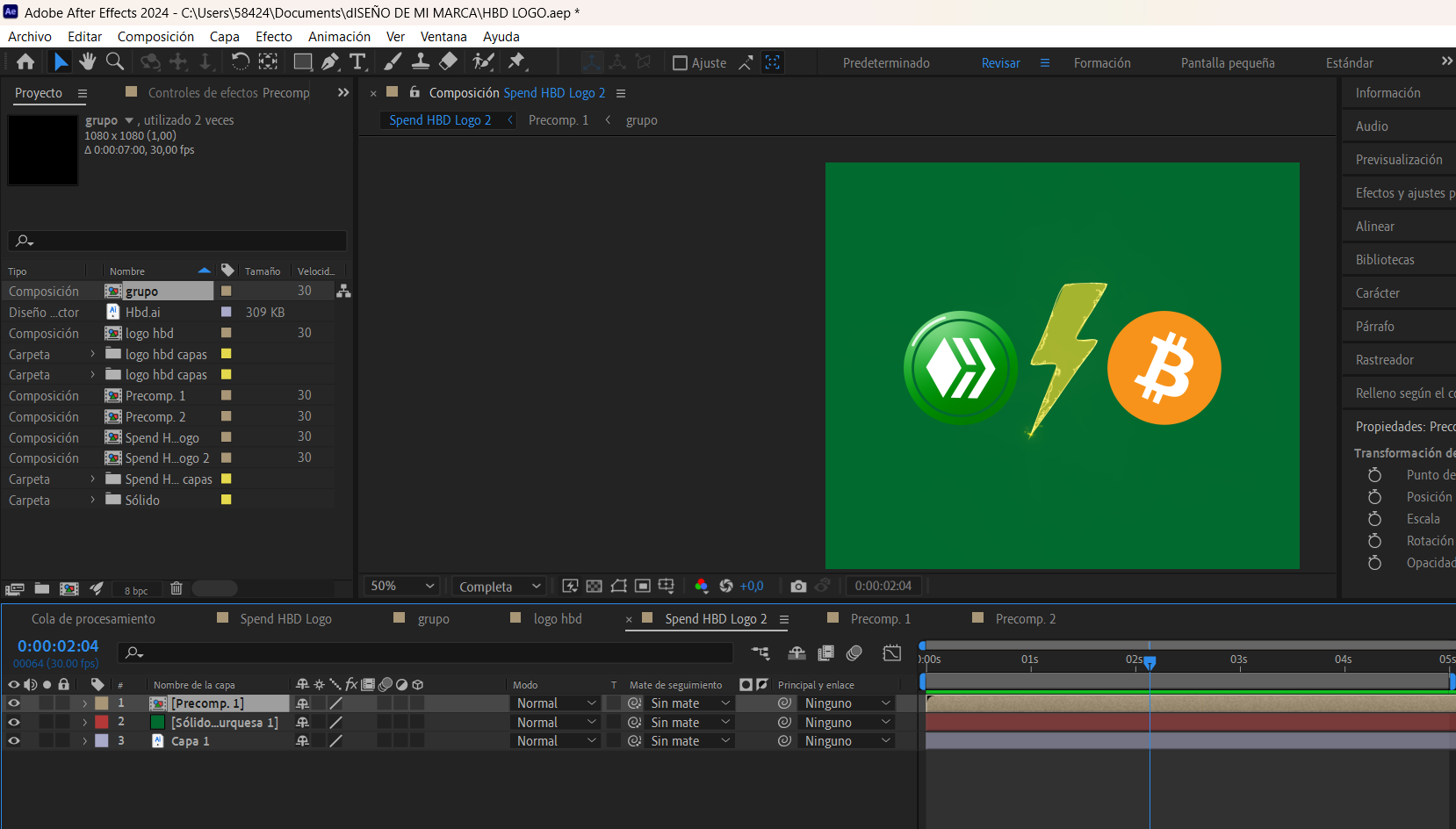This screenshot has width=1456, height=829.
Task: Select the Rotation tool
Action: tap(240, 61)
